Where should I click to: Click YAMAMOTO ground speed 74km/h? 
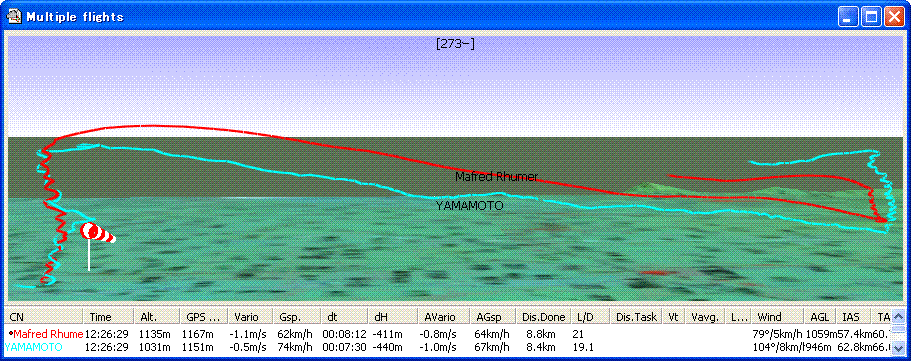296,347
